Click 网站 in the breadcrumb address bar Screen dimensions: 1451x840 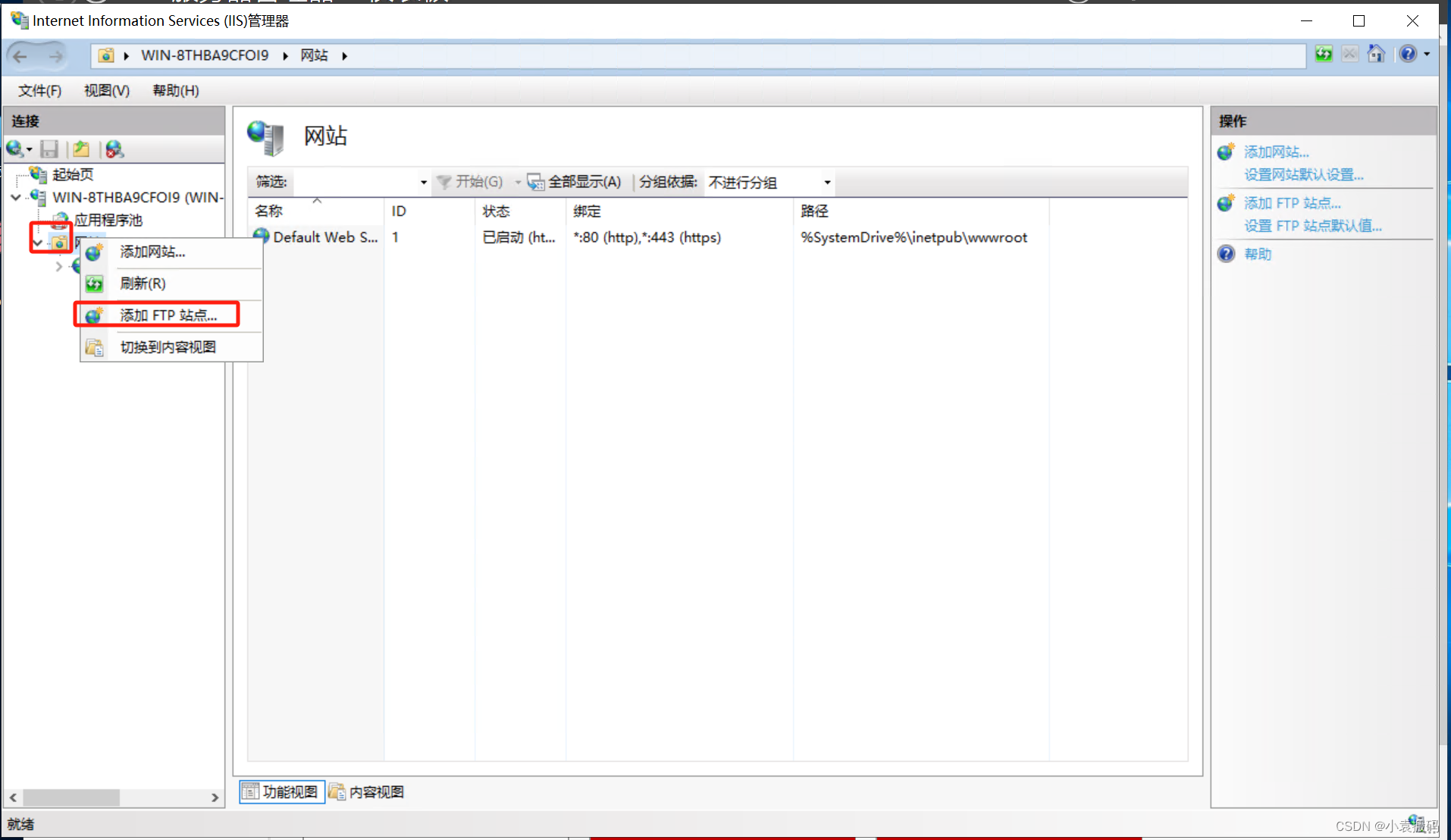314,55
